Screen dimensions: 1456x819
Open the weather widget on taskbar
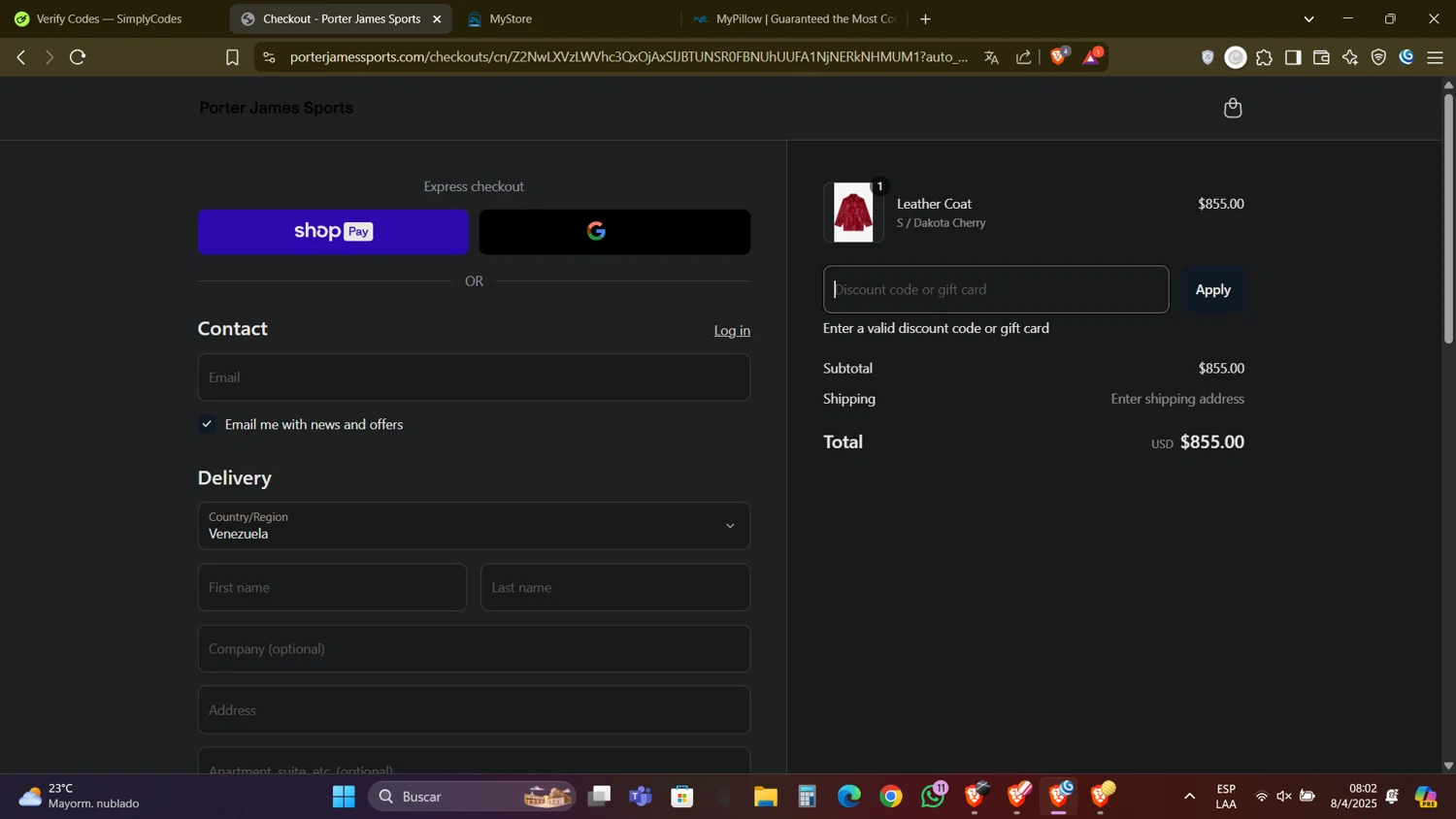tap(80, 797)
